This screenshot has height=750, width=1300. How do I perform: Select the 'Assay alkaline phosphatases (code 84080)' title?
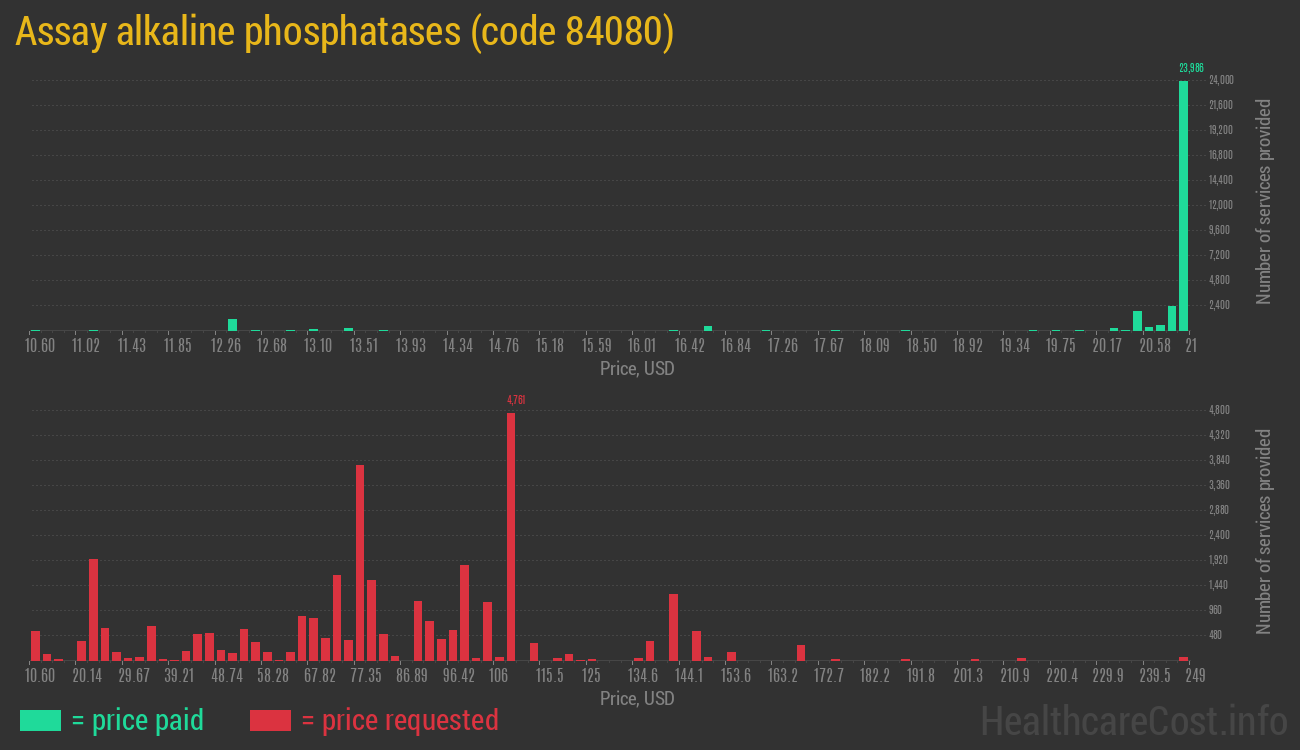click(x=347, y=31)
